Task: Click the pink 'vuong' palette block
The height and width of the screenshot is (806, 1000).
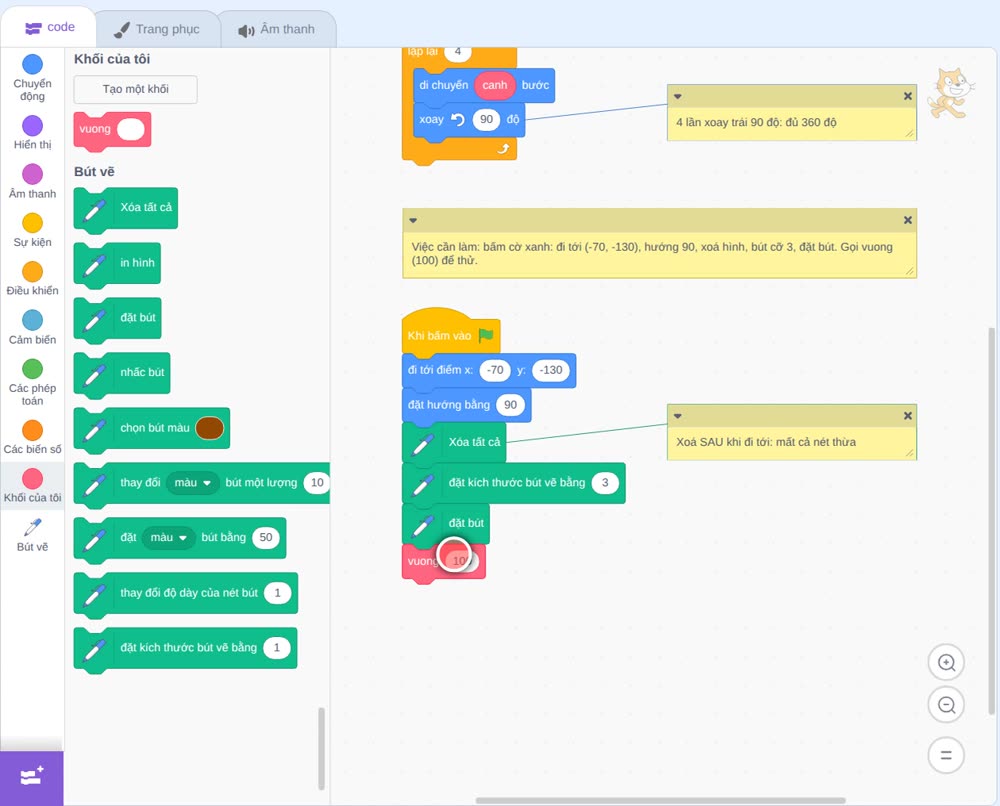Action: (112, 130)
